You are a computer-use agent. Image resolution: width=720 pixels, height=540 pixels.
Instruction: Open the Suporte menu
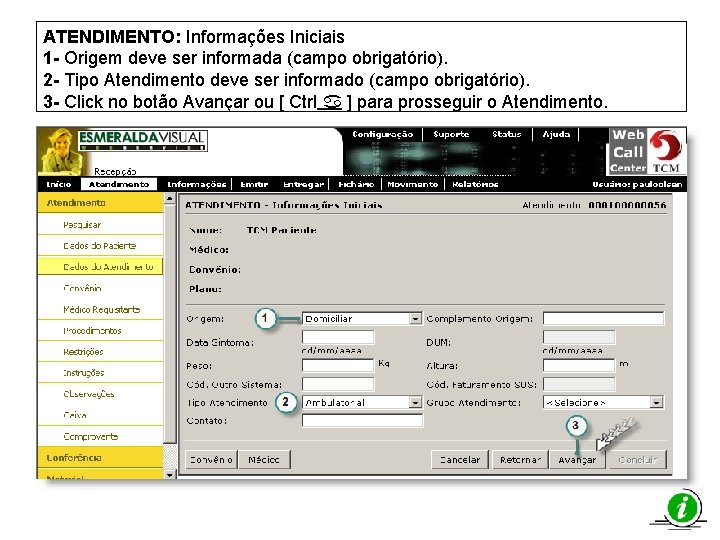pos(451,134)
